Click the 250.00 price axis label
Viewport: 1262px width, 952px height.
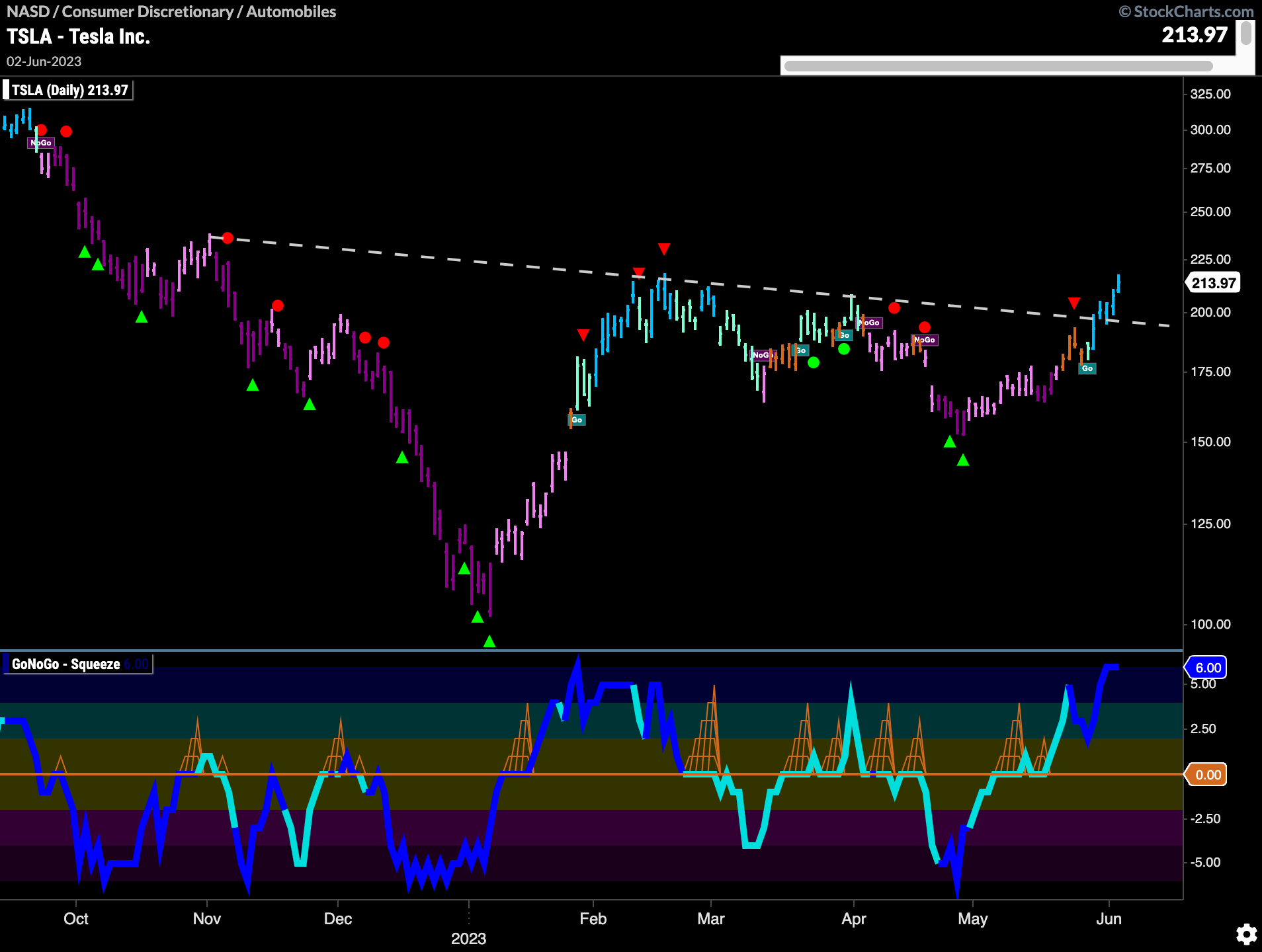[1210, 212]
